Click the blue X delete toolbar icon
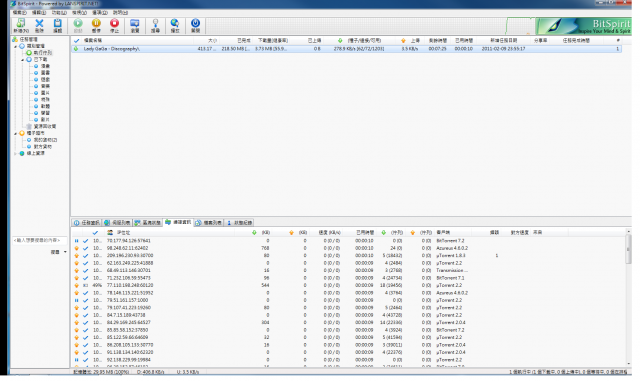This screenshot has height=381, width=640. [39, 25]
